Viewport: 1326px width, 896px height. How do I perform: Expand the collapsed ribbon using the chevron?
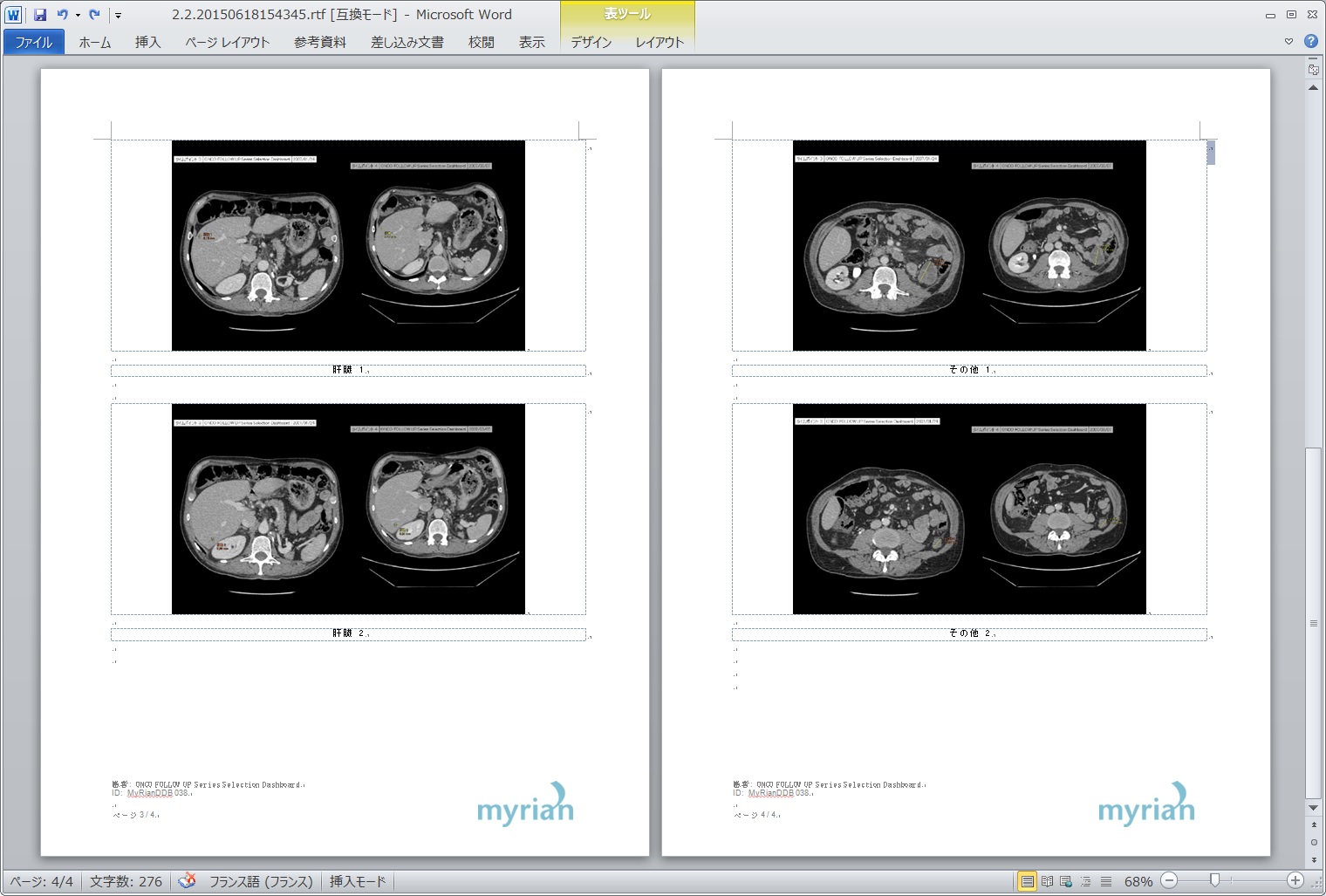[x=1288, y=41]
